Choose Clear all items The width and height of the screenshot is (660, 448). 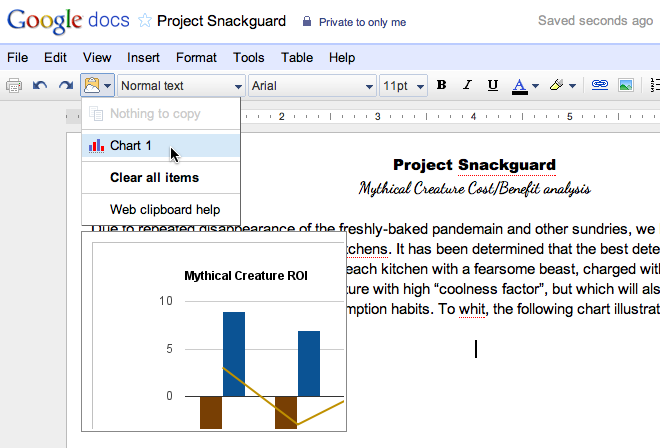(x=161, y=178)
